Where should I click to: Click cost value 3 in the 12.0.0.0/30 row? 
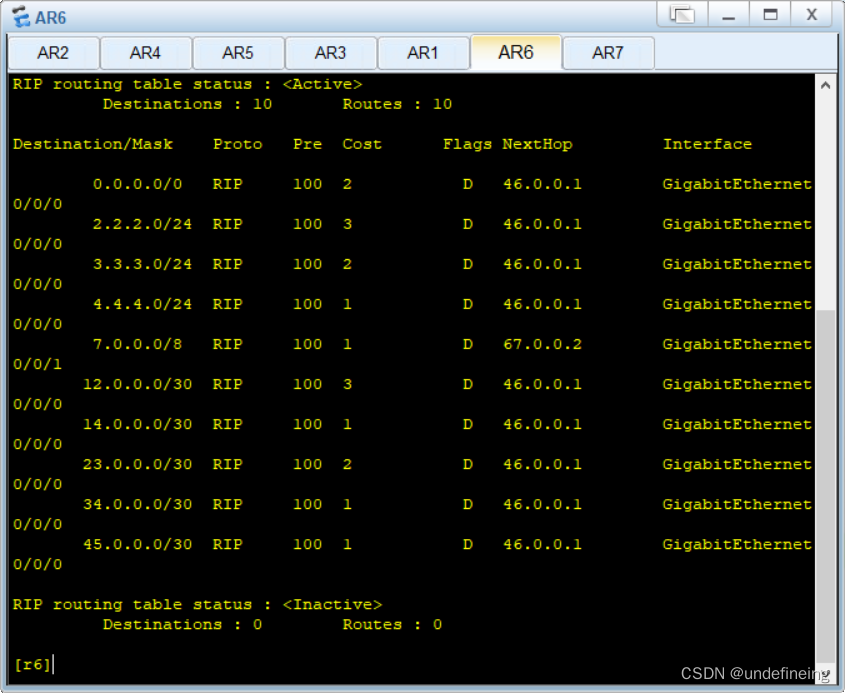348,384
